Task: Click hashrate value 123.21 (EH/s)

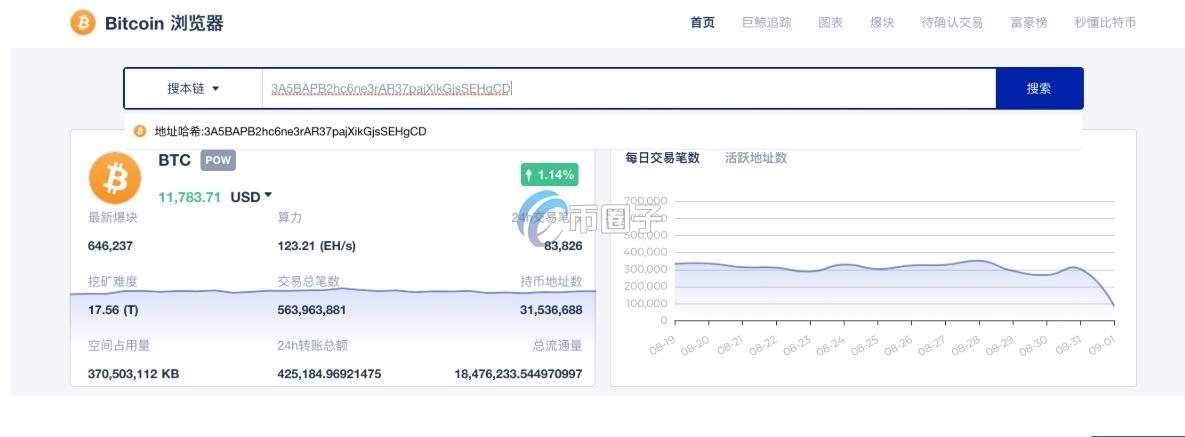Action: click(x=317, y=246)
